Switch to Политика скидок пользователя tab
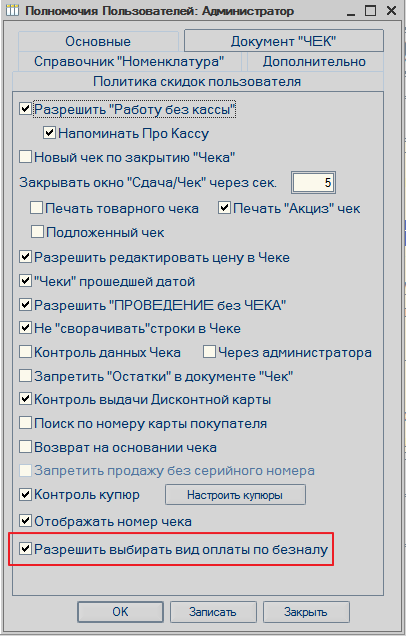The height and width of the screenshot is (636, 406). coord(198,82)
